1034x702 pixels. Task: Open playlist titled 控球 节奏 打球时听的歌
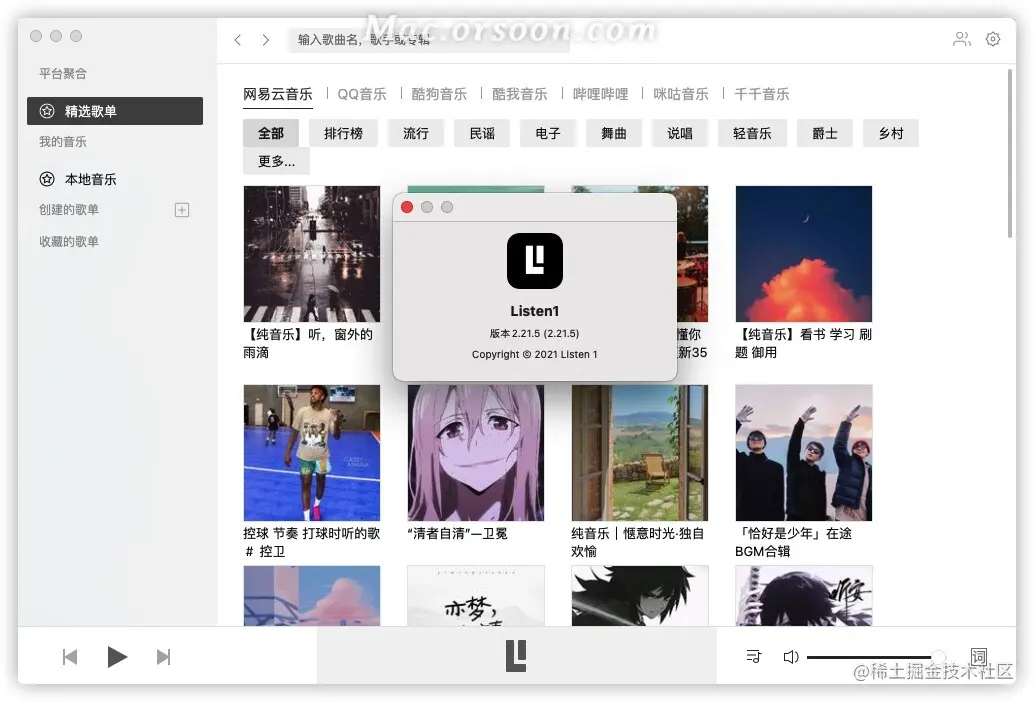pyautogui.click(x=312, y=542)
